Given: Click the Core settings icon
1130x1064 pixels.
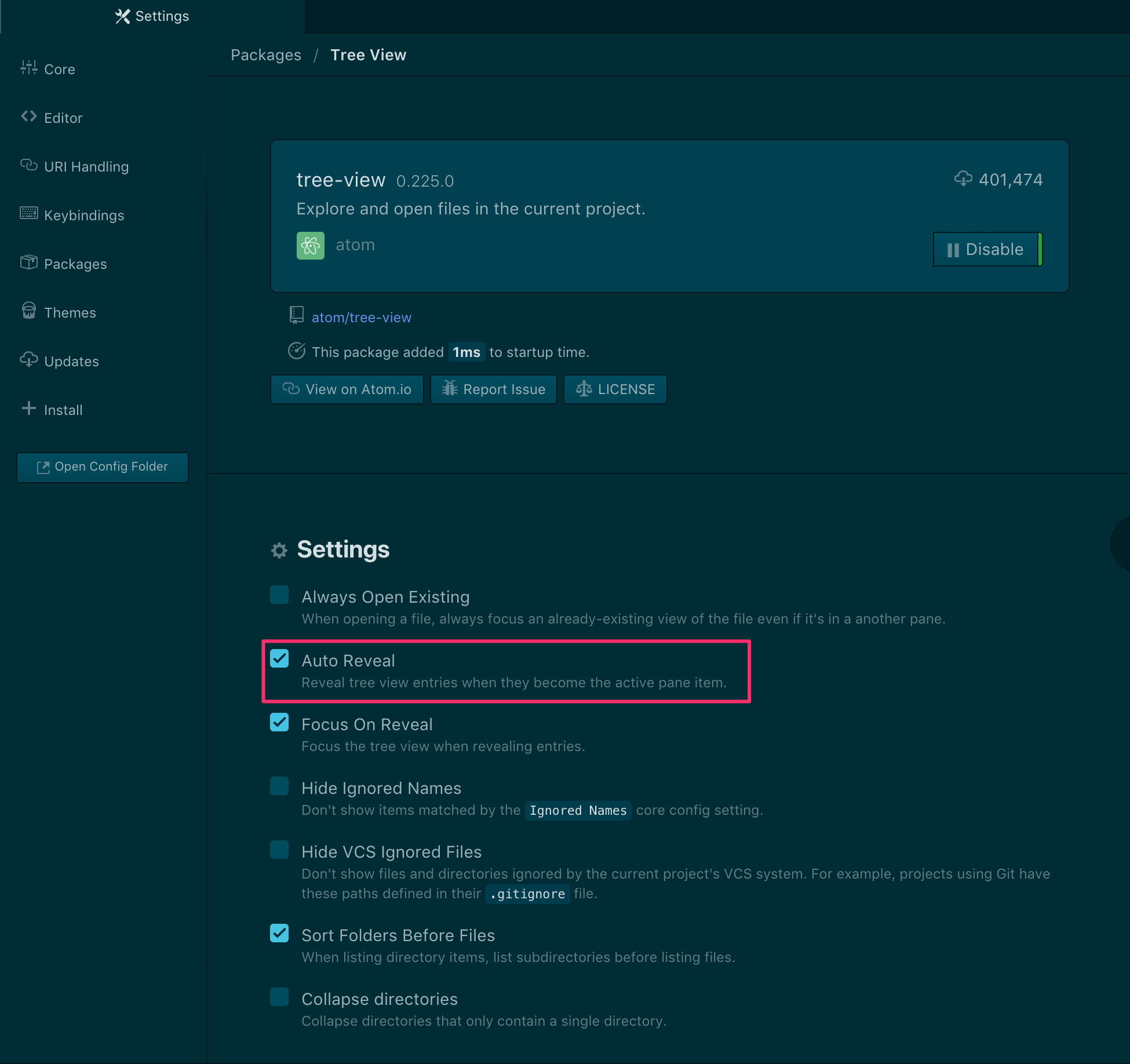Looking at the screenshot, I should tap(27, 68).
